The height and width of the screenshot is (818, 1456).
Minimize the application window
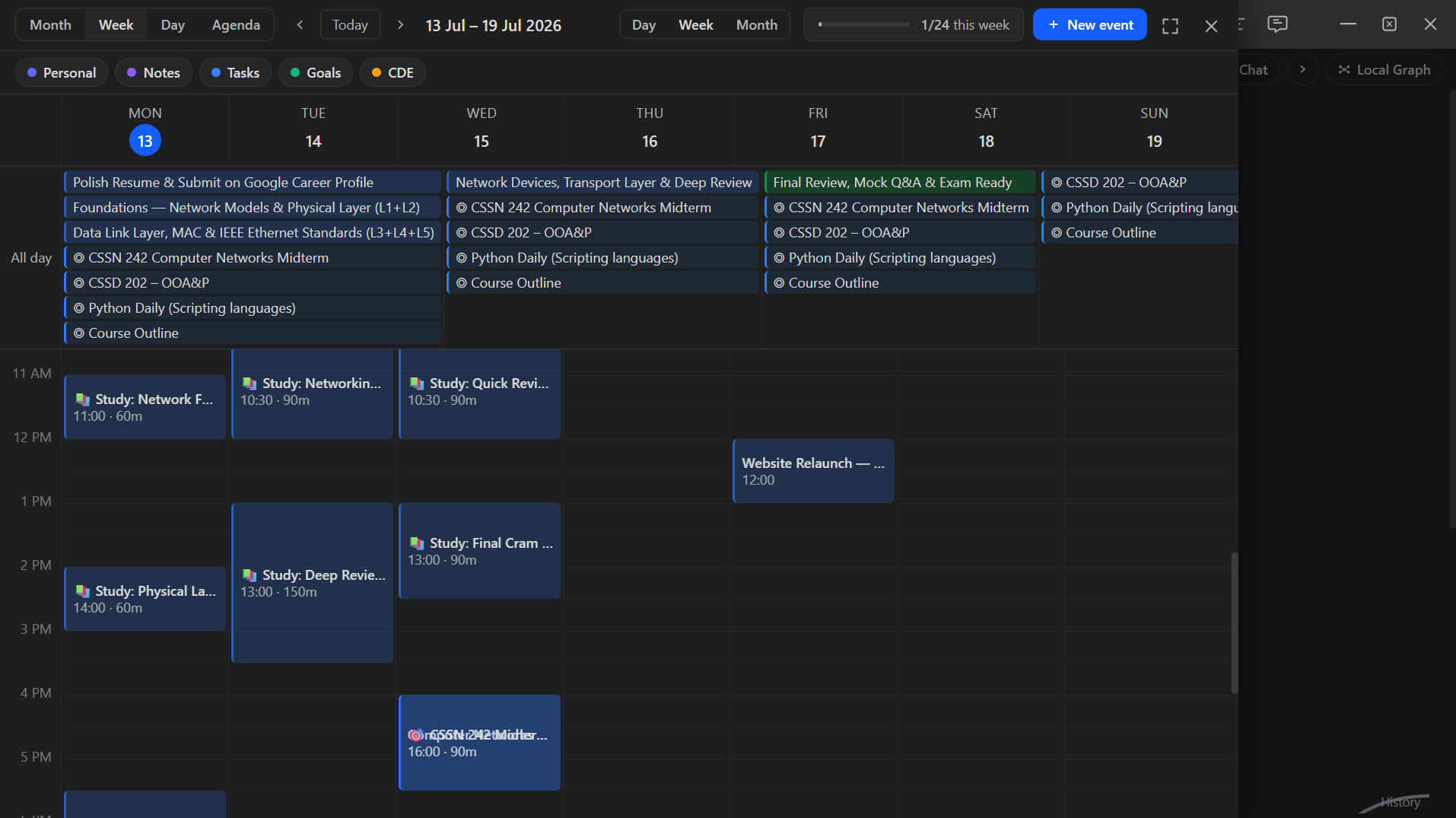point(1348,24)
